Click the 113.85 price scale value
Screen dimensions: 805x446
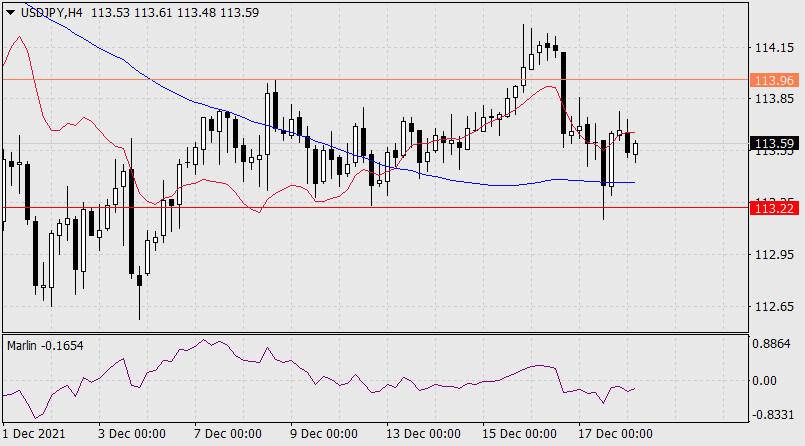(x=774, y=99)
